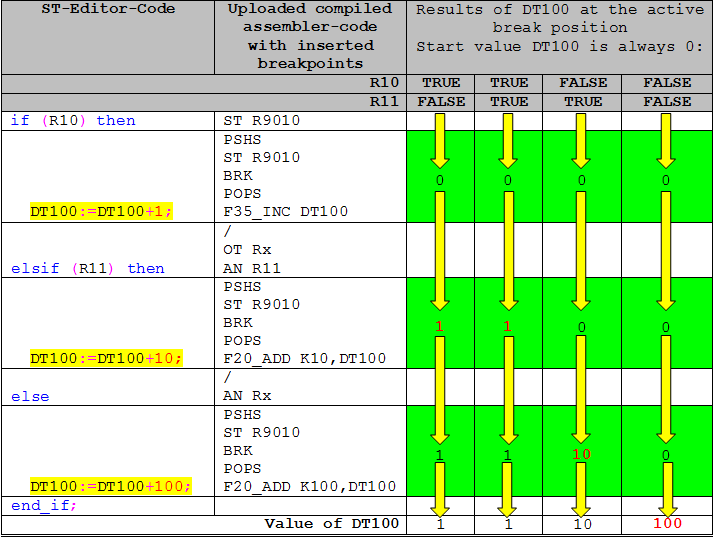The image size is (715, 537).
Task: Click the 'F35_INC DT100' instruction
Action: (285, 212)
